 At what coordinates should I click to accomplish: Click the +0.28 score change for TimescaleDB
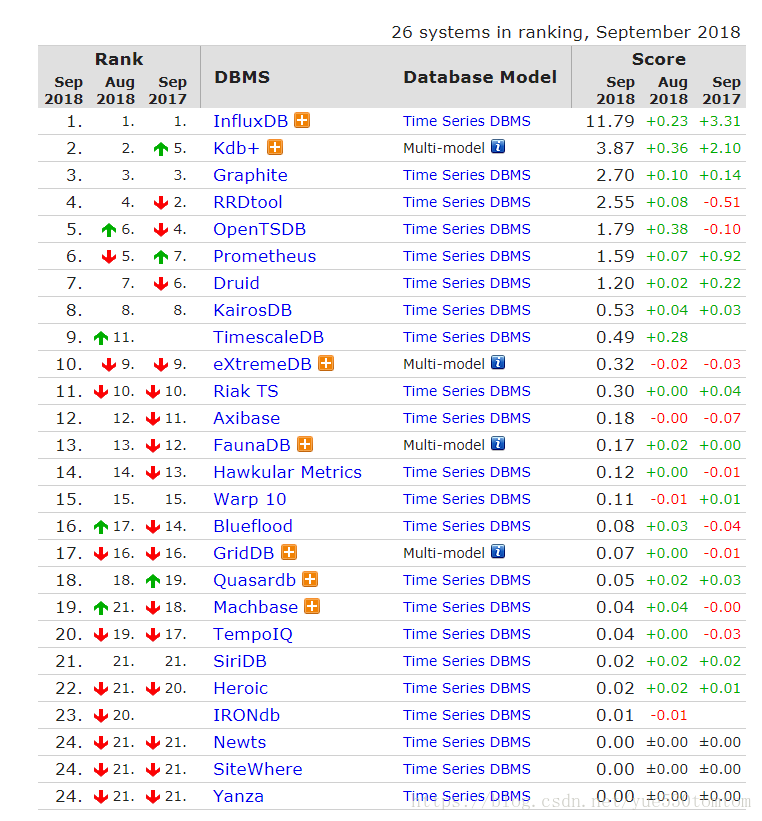[667, 337]
